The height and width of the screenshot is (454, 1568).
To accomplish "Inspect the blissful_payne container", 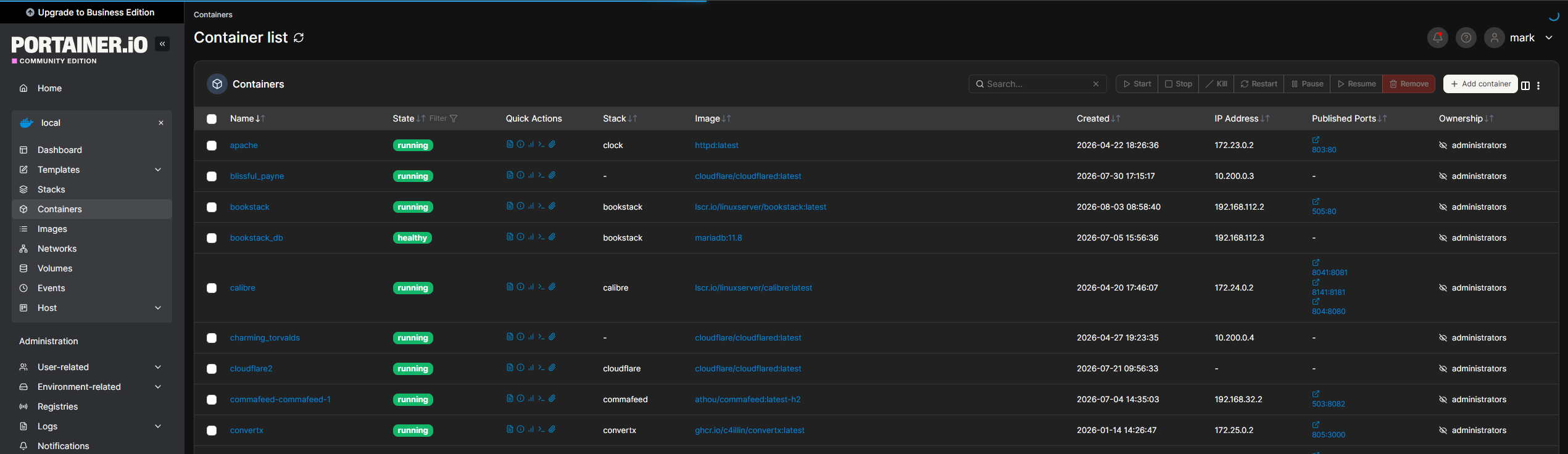I will click(x=520, y=175).
